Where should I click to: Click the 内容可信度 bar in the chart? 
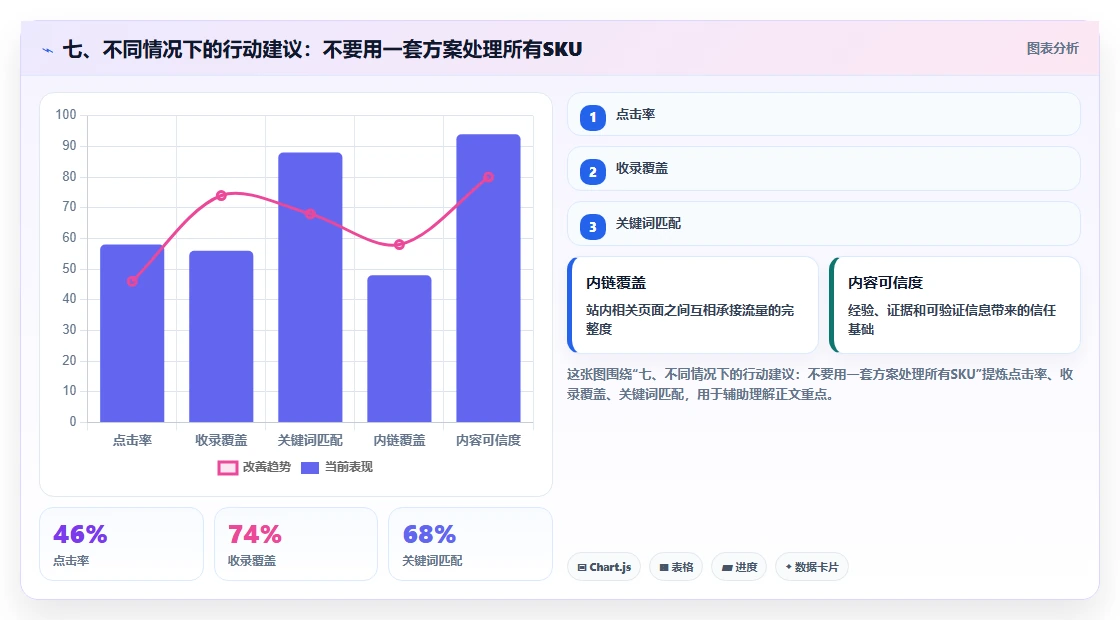click(x=489, y=278)
